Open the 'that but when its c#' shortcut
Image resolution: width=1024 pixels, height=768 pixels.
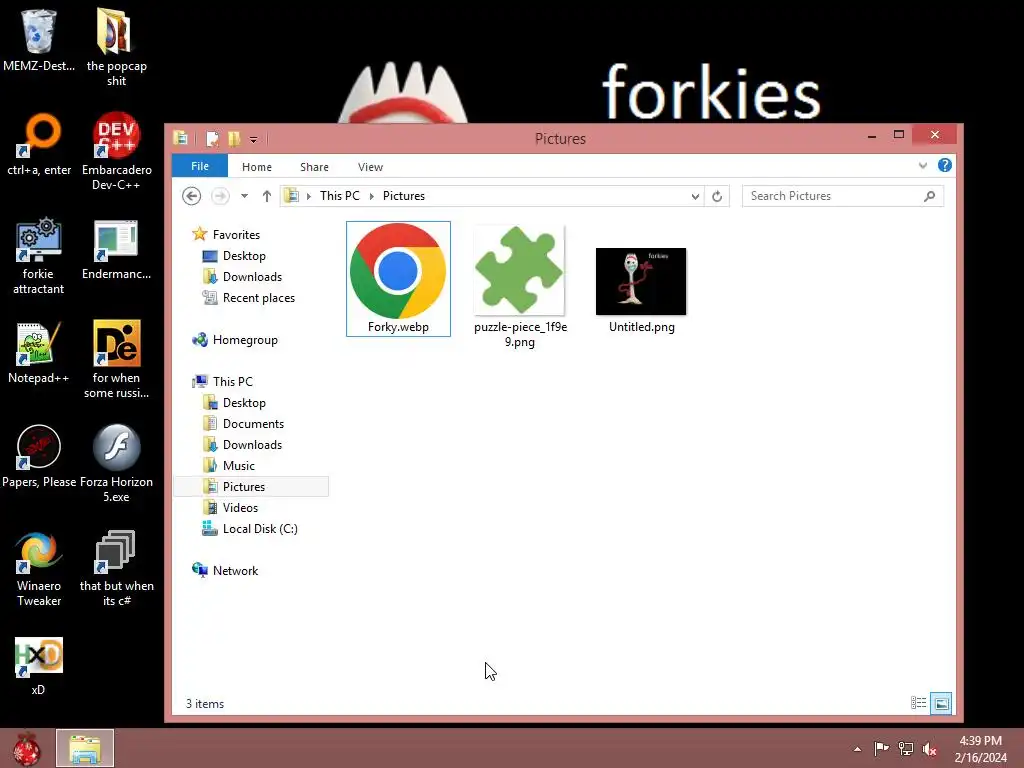click(116, 568)
